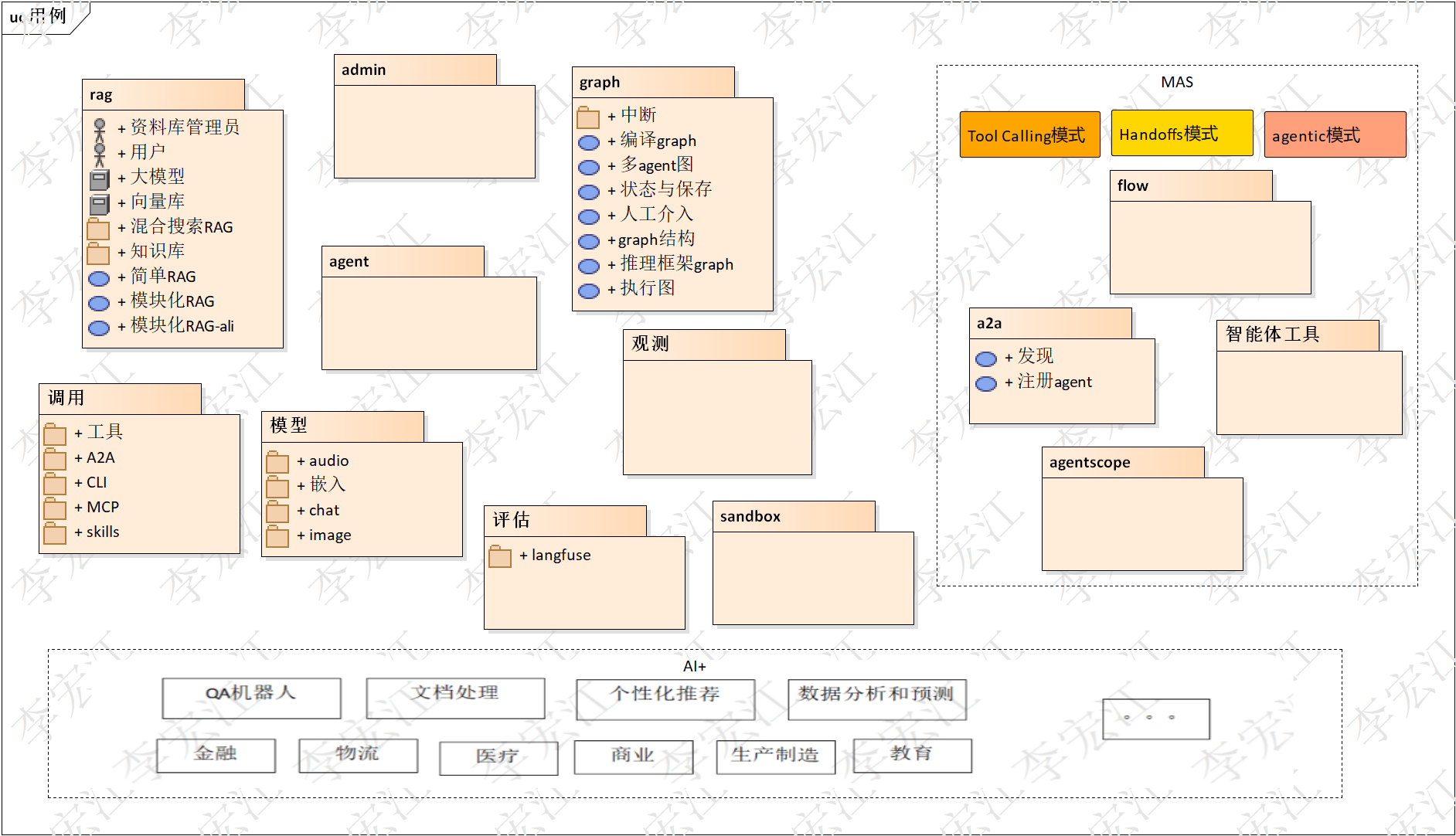Click the 生产制造 box
Viewport: 1456px width, 836px height.
point(775,756)
